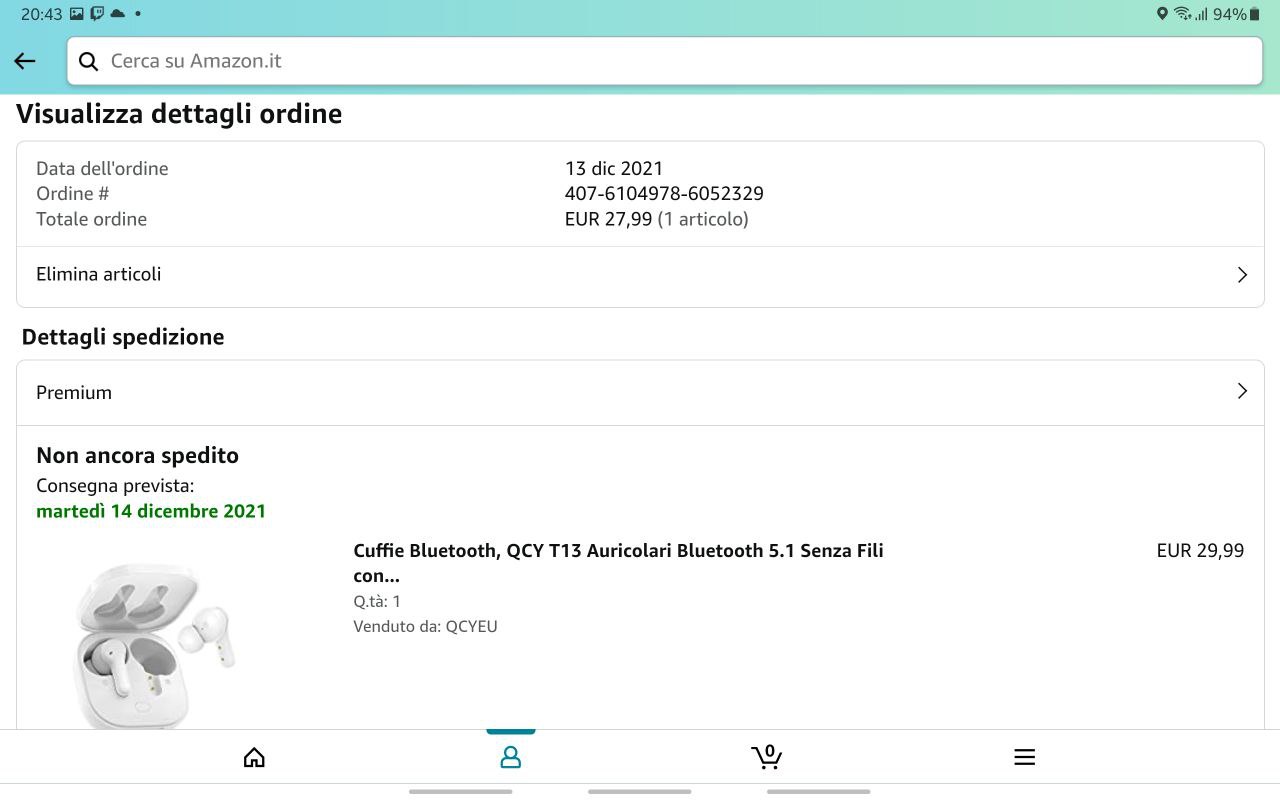Tap the battery status icon
This screenshot has height=800, width=1280.
[x=1255, y=14]
